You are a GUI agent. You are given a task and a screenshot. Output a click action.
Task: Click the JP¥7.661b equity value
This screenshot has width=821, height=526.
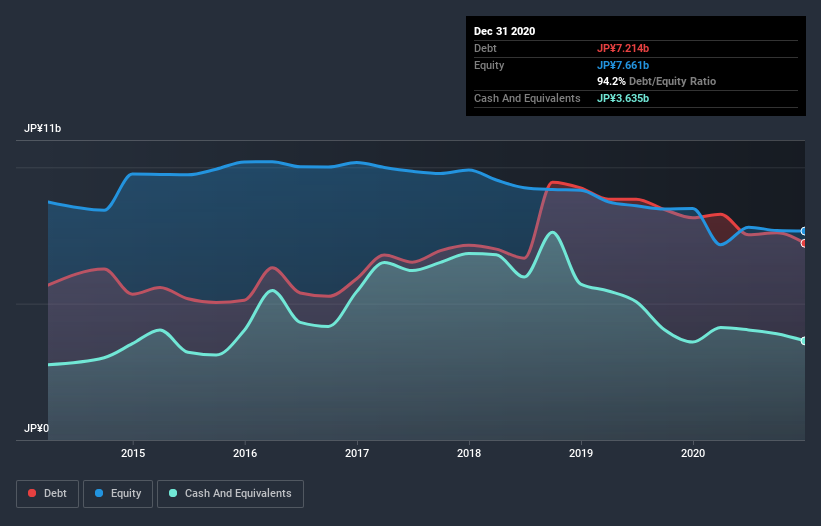coord(623,65)
